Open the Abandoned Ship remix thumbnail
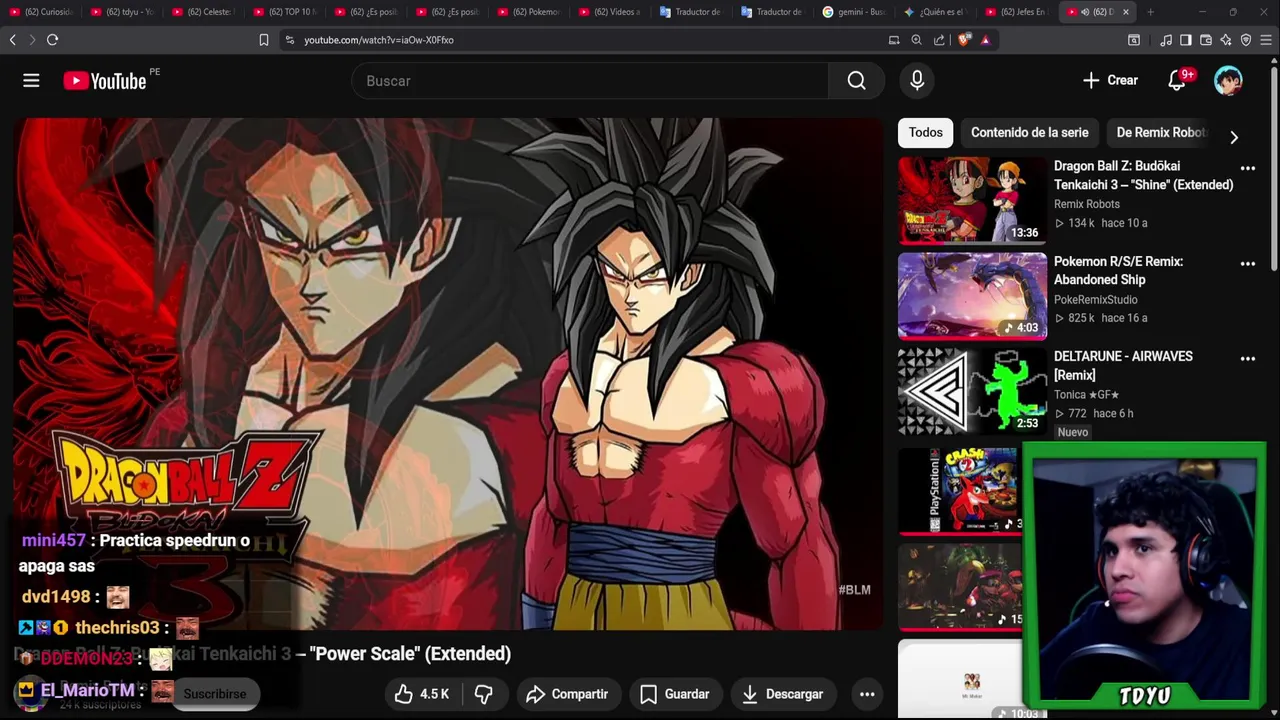This screenshot has height=720, width=1280. (972, 296)
